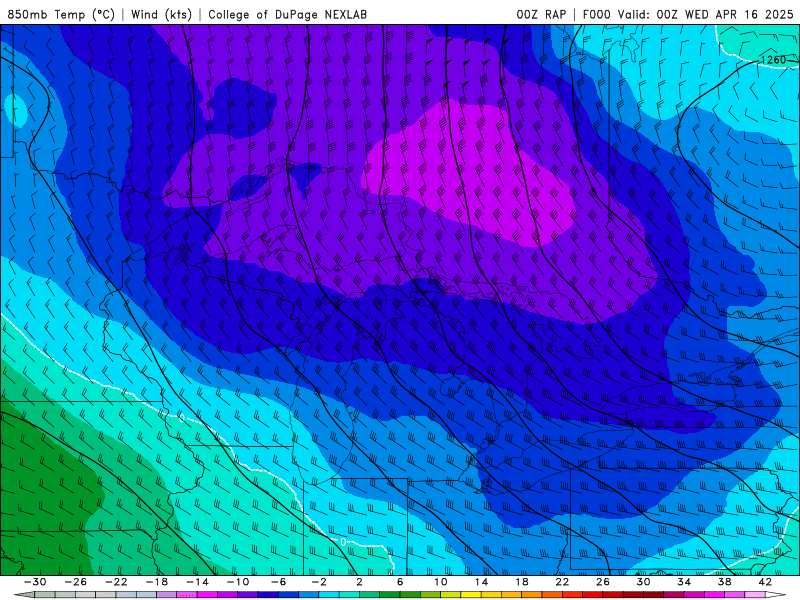Image resolution: width=800 pixels, height=600 pixels.
Task: Select the 42 value on temperature scale
Action: pos(765,582)
